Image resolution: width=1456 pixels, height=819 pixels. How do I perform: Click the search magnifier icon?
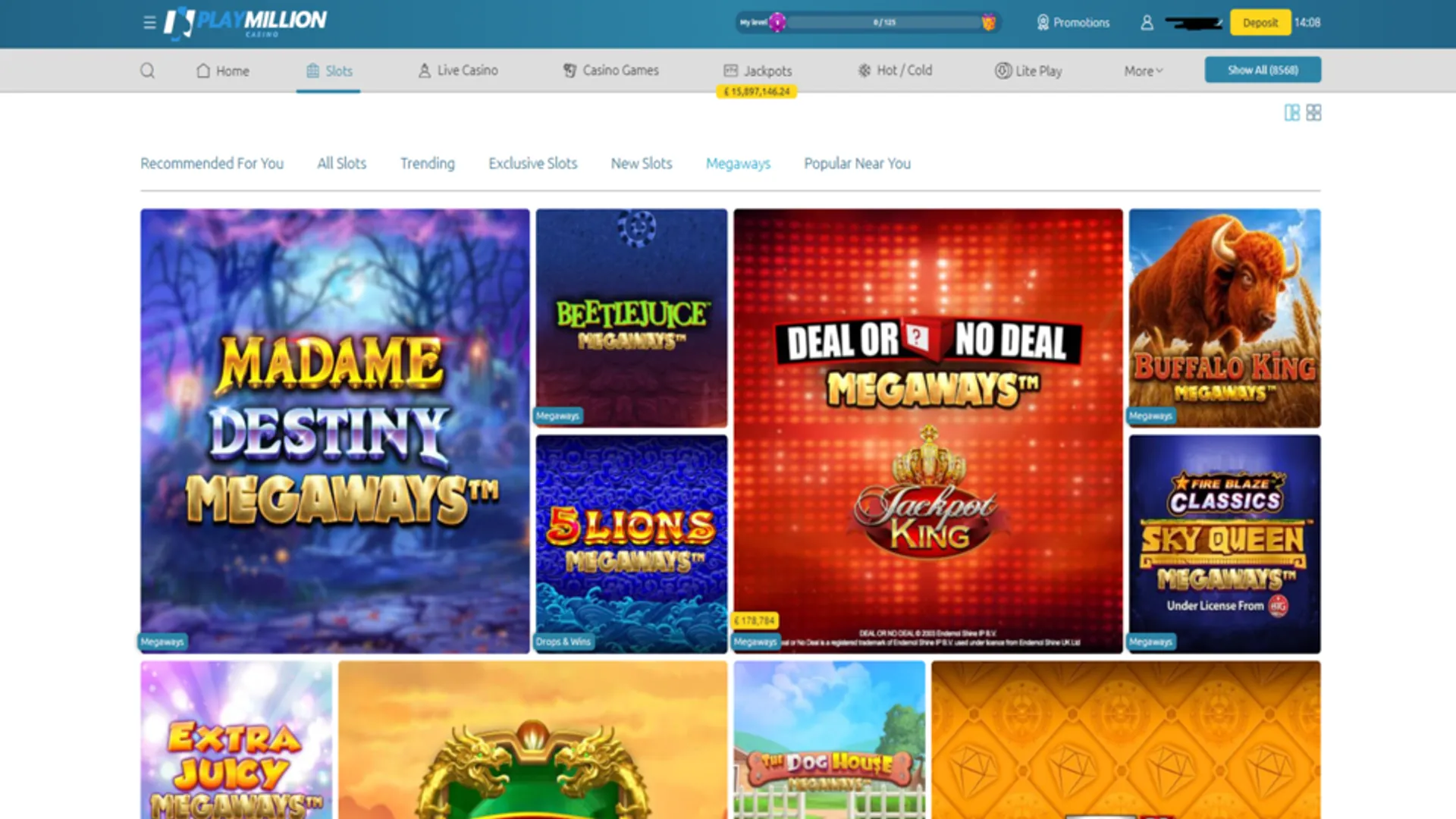[x=148, y=71]
